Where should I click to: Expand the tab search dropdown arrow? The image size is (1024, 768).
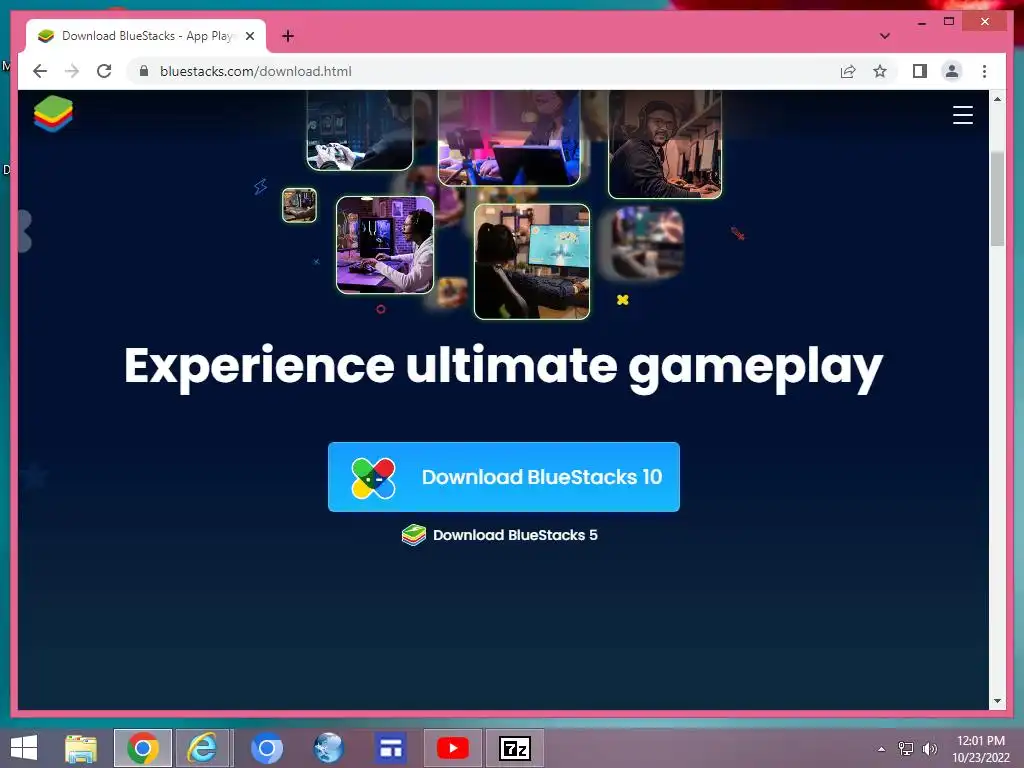885,36
